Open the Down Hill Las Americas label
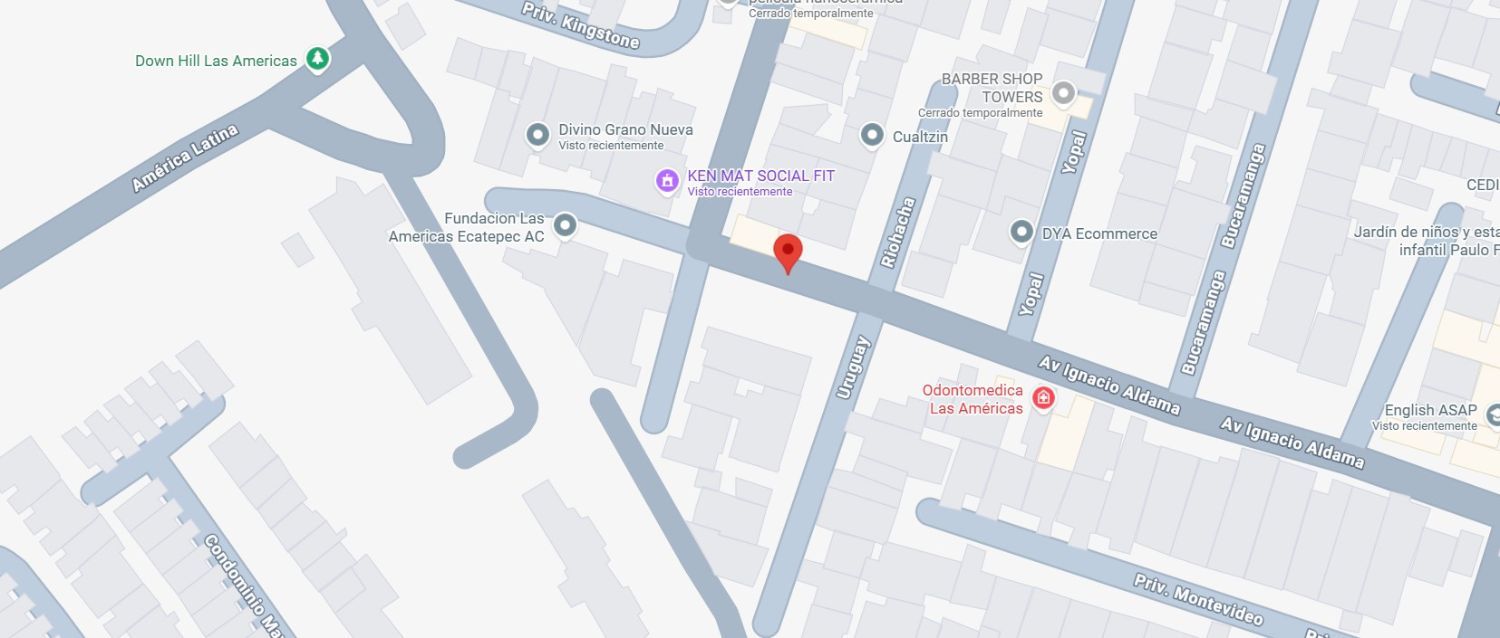 216,61
